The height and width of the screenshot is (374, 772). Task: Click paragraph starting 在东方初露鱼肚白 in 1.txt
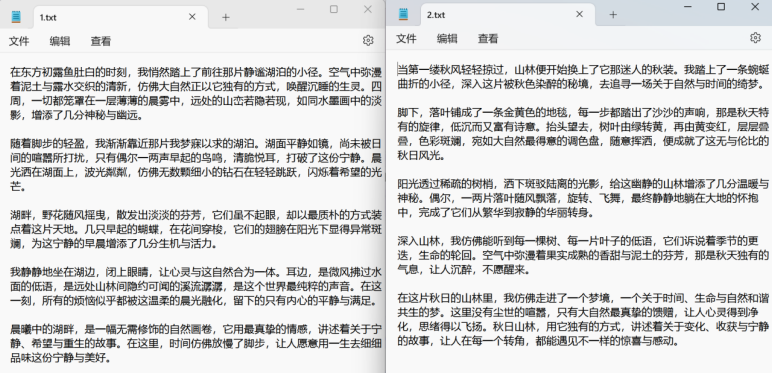tap(196, 94)
